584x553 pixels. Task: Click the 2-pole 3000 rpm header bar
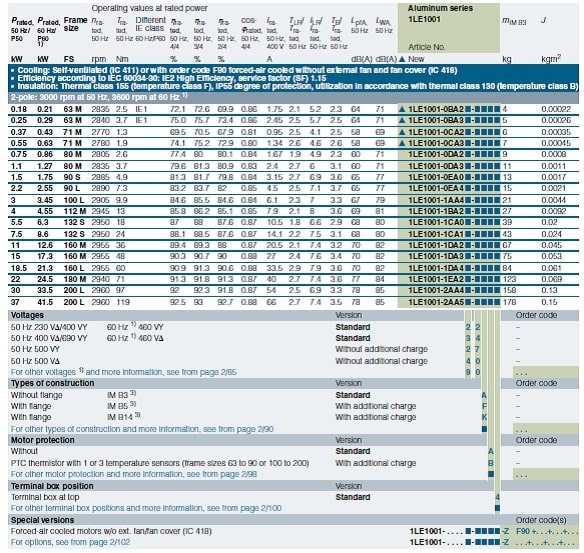[x=293, y=97]
